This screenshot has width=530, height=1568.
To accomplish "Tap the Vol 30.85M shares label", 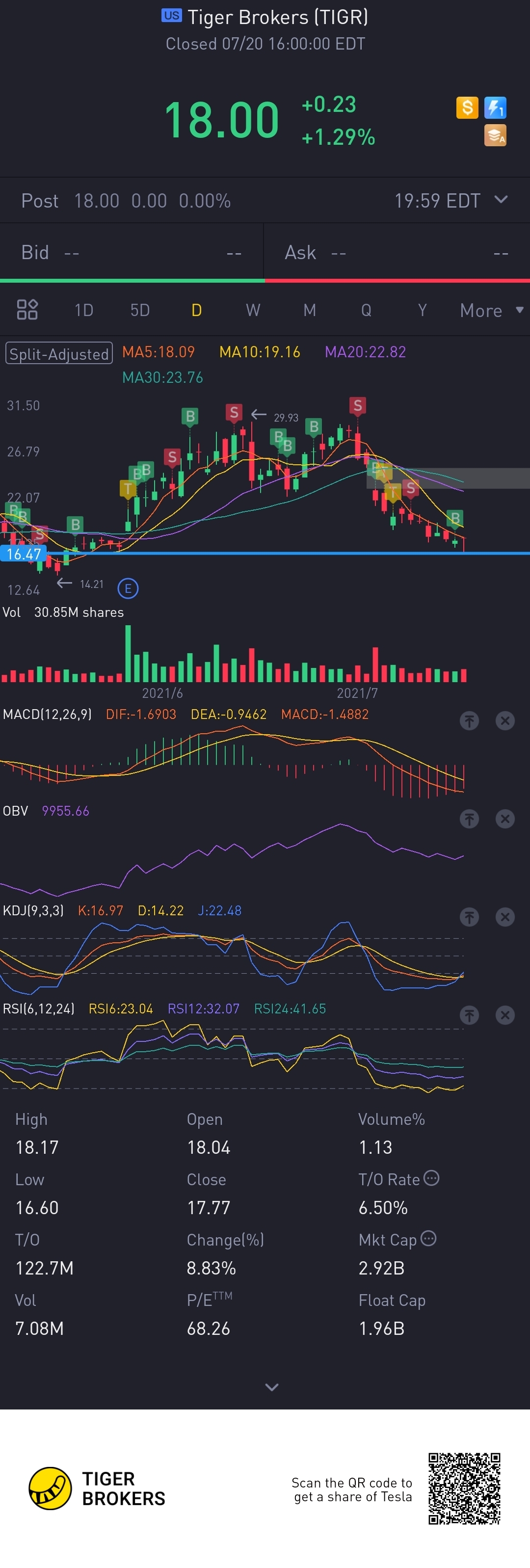I will [63, 612].
